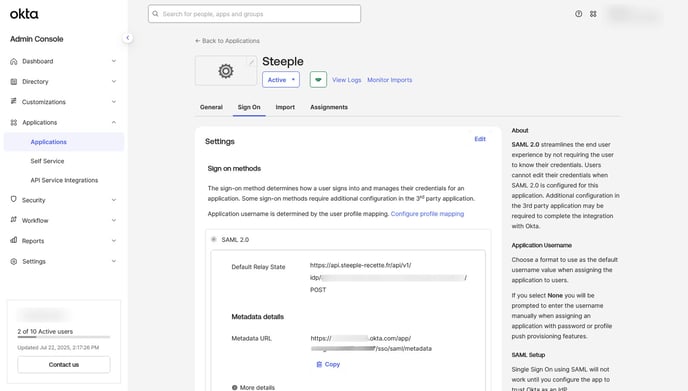Screen dimensions: 688x391
Task: Expand the Workflow menu chevron
Action: (x=114, y=220)
